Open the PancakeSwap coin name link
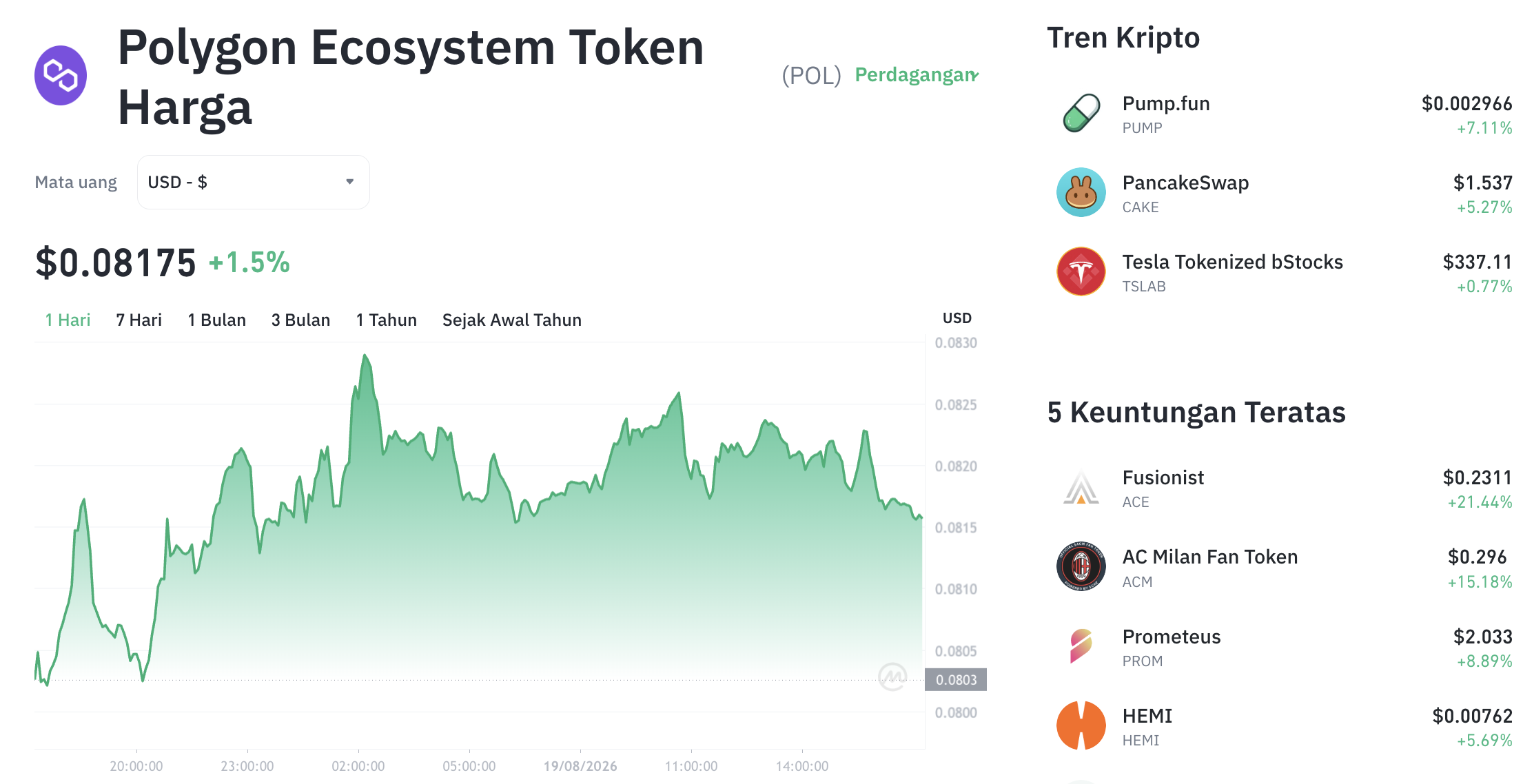Screen dimensions: 1523x784 click(x=1185, y=183)
